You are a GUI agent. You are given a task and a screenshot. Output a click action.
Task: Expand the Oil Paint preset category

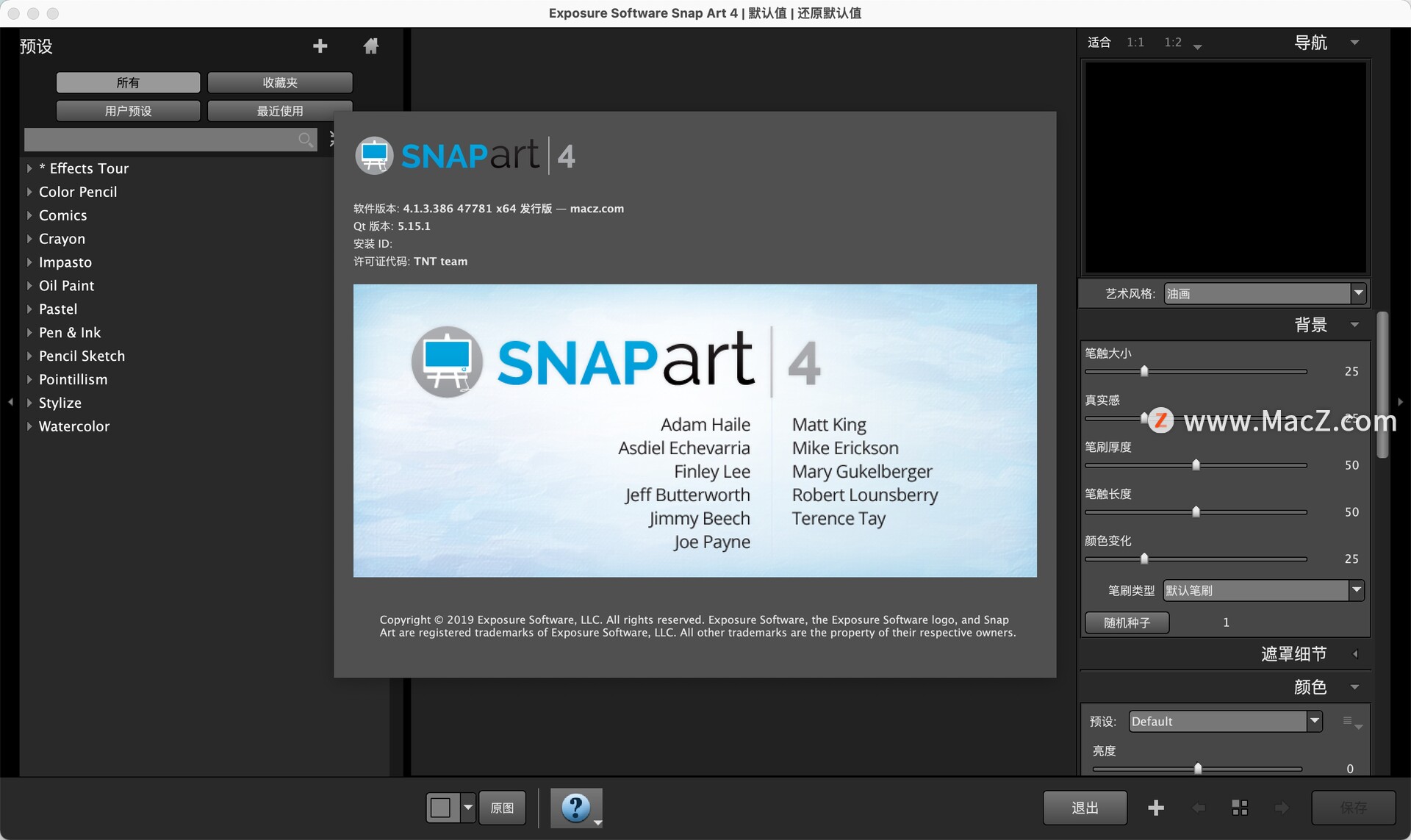[29, 286]
